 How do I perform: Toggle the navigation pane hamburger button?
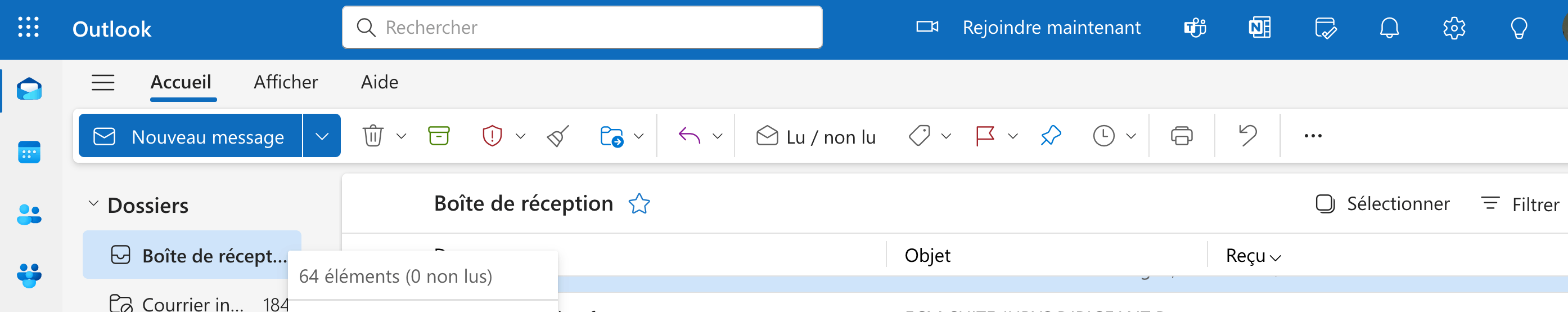point(103,82)
